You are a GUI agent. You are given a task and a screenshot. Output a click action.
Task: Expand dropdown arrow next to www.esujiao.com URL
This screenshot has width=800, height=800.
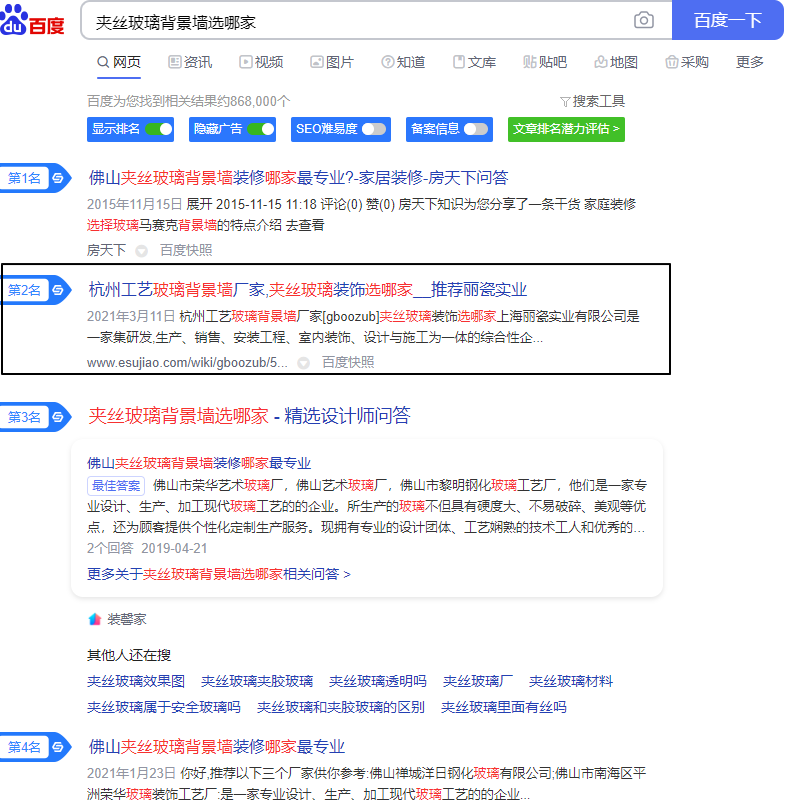304,363
